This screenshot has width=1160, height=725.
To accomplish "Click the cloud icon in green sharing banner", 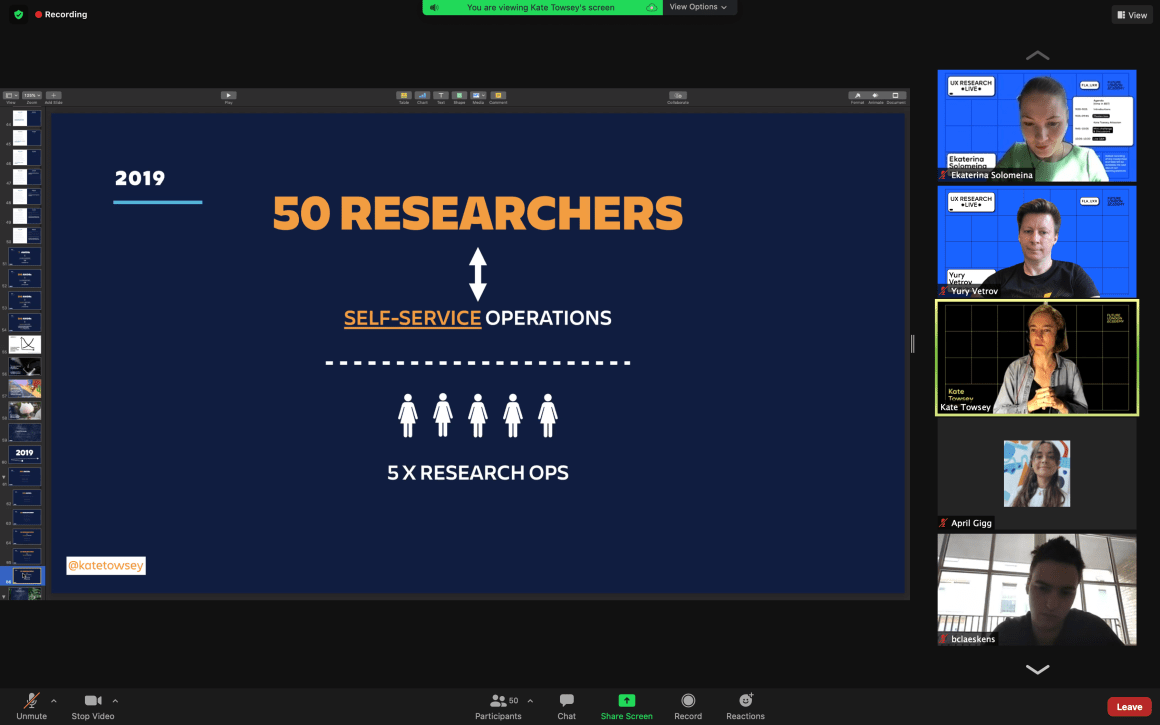I will click(x=651, y=7).
